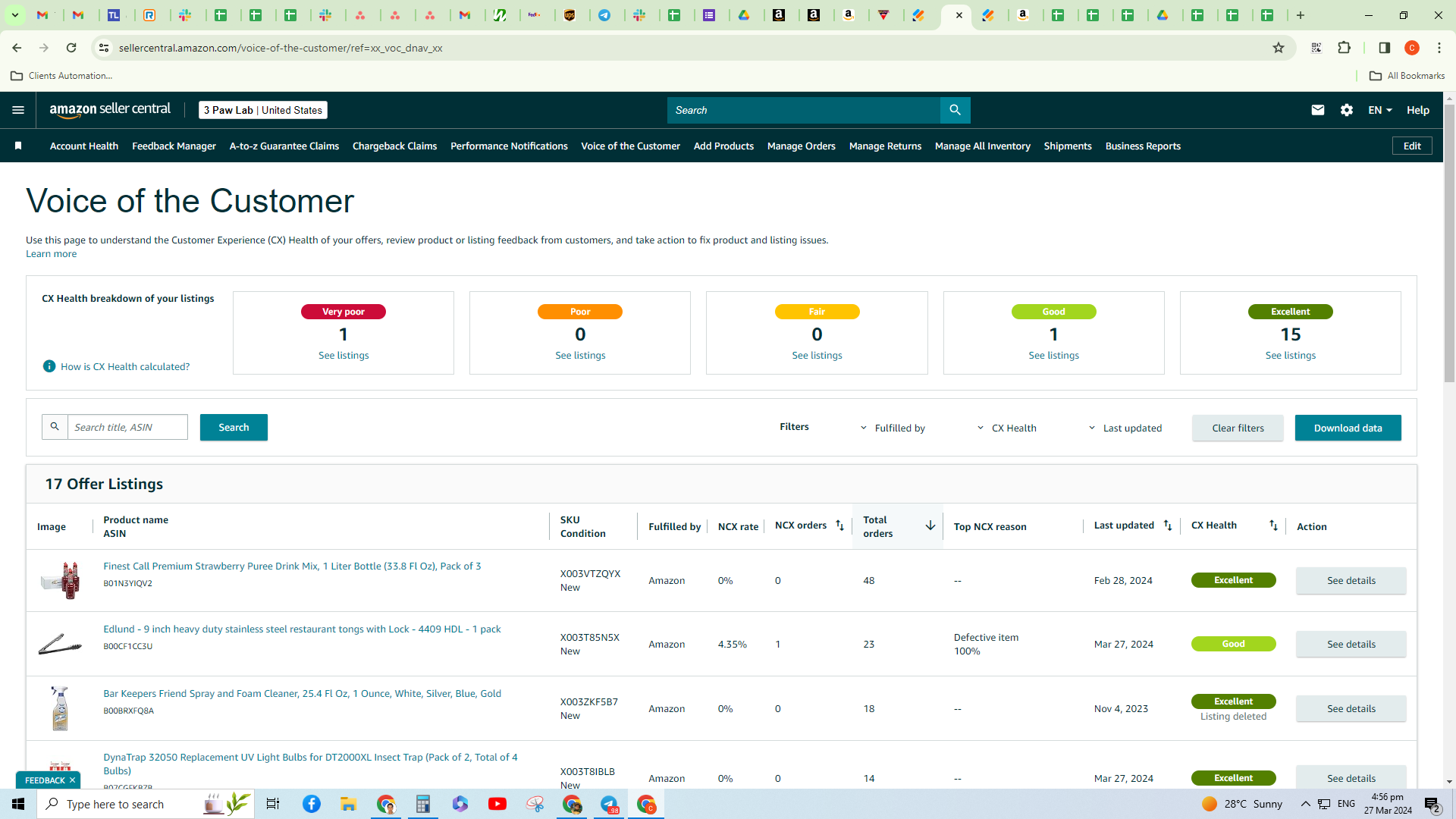Click the Download data button

coord(1348,428)
